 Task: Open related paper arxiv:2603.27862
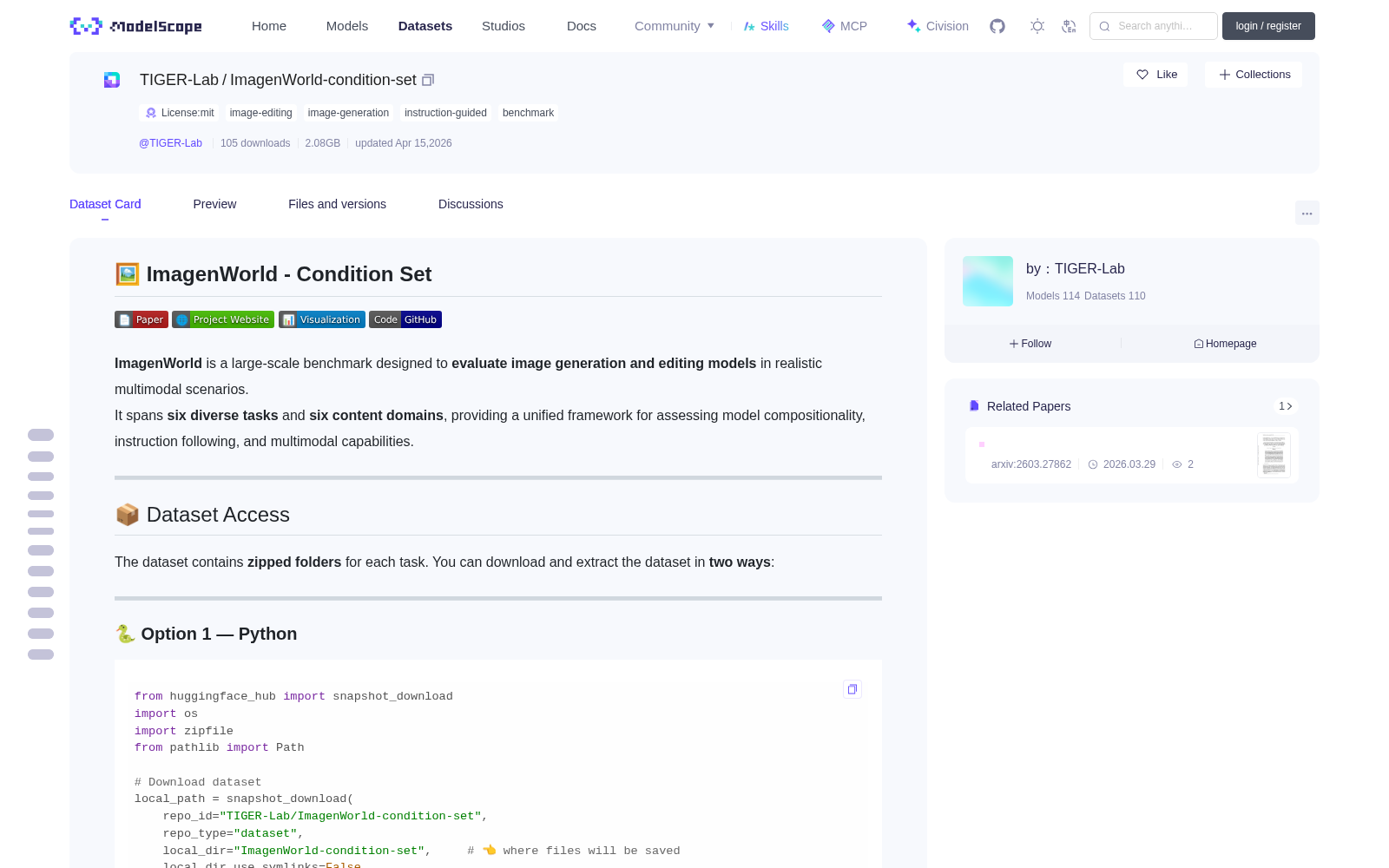[x=1031, y=464]
